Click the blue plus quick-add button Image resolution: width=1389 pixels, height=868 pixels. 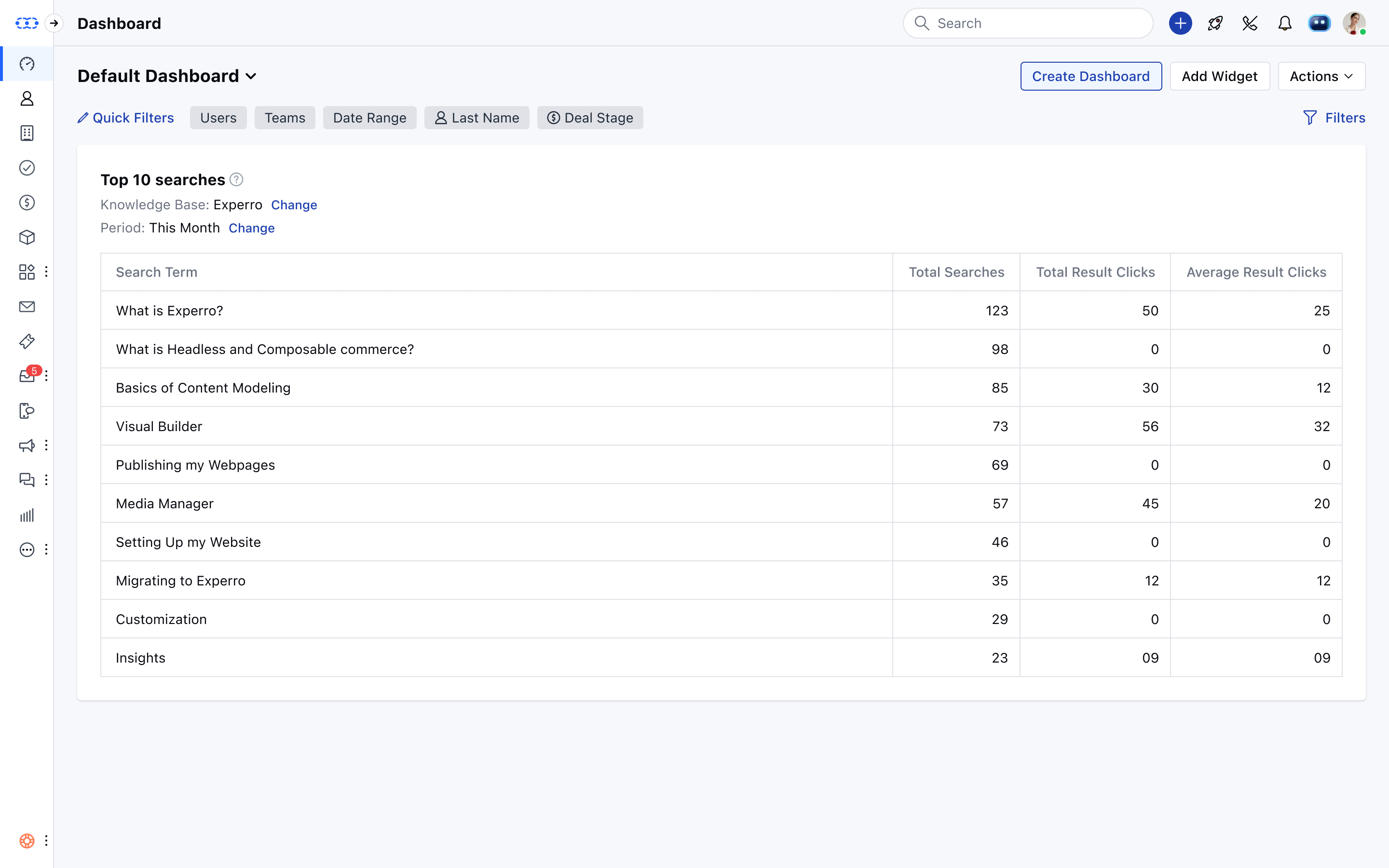[1180, 24]
